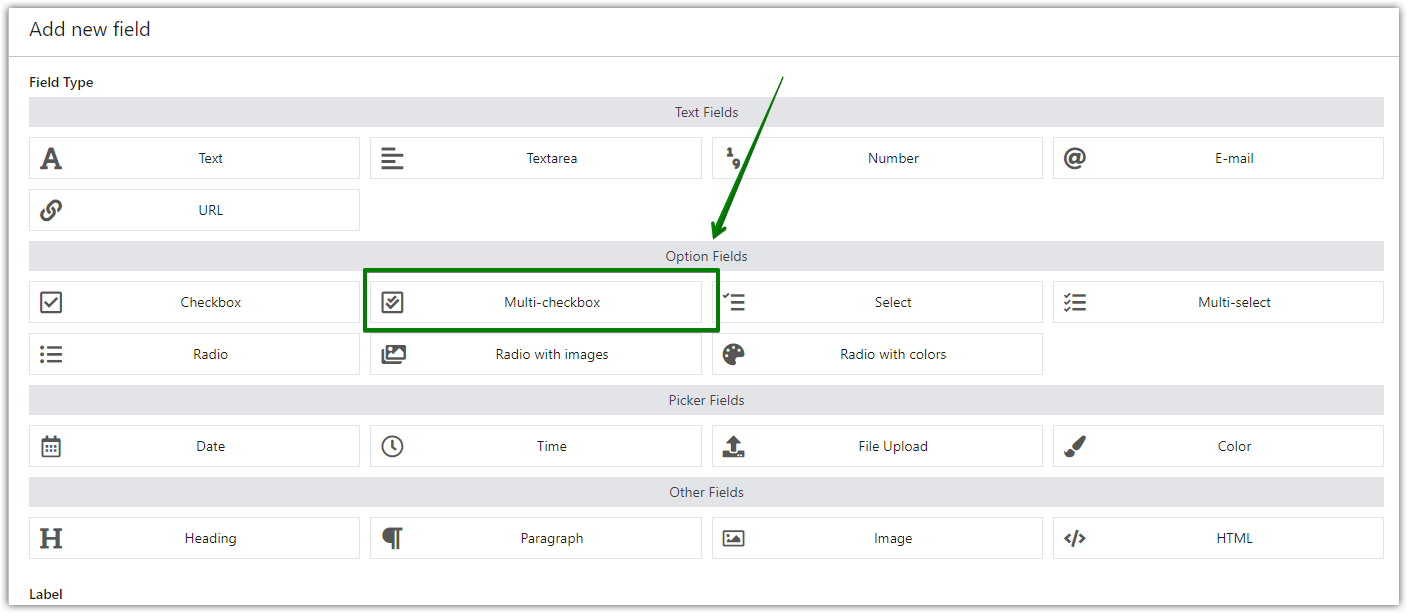Select Radio with images field type

[536, 354]
